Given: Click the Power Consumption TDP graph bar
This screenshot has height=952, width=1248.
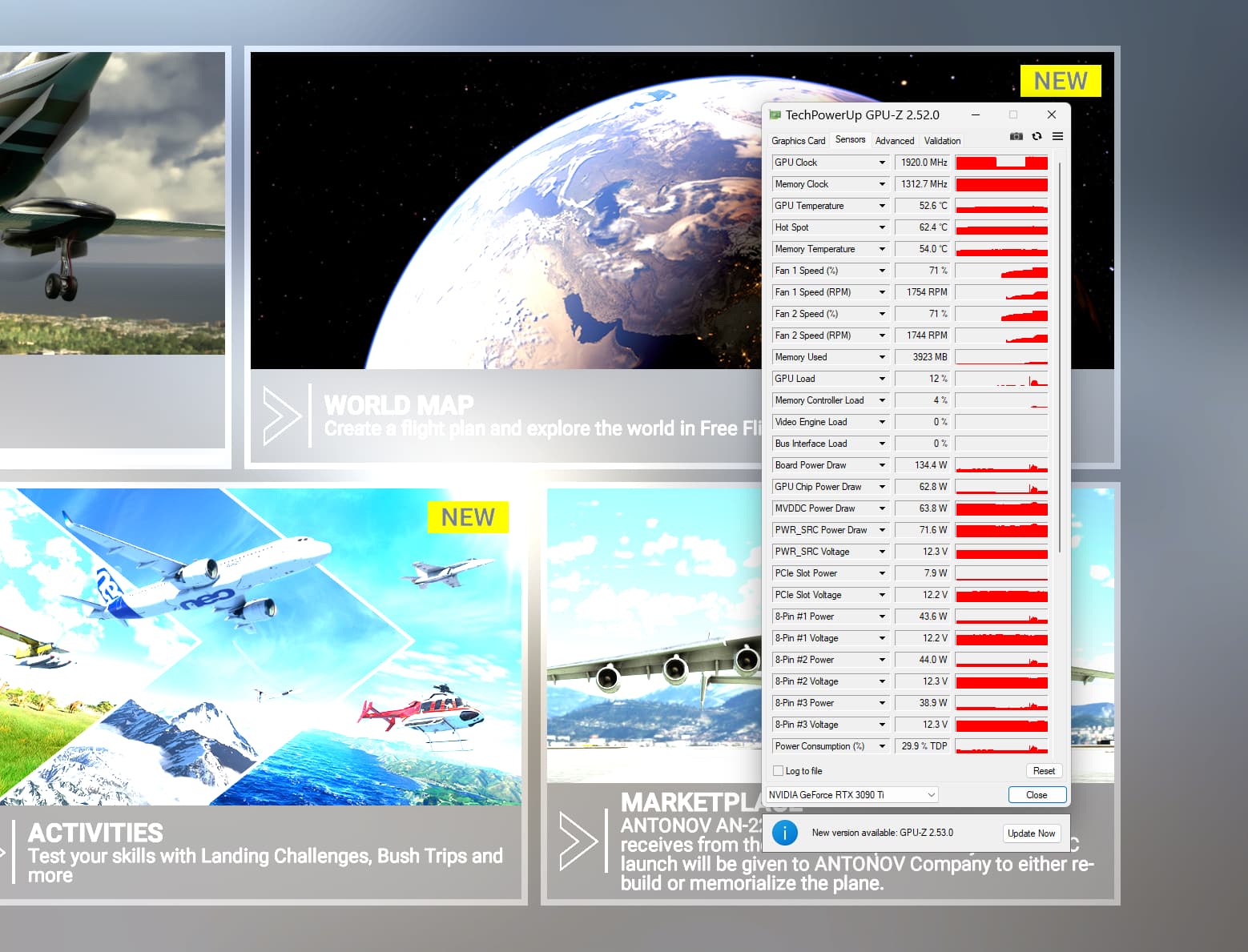Looking at the screenshot, I should tap(1001, 745).
